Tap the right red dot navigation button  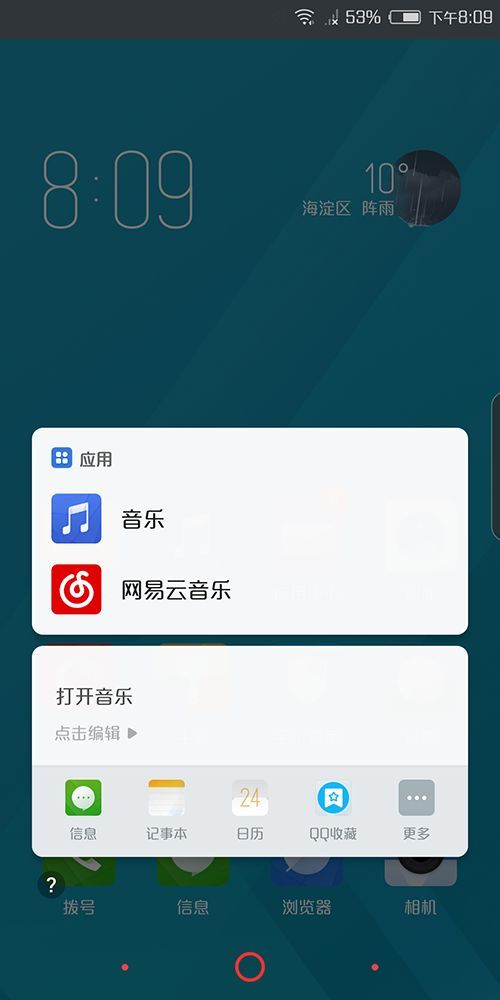click(375, 967)
